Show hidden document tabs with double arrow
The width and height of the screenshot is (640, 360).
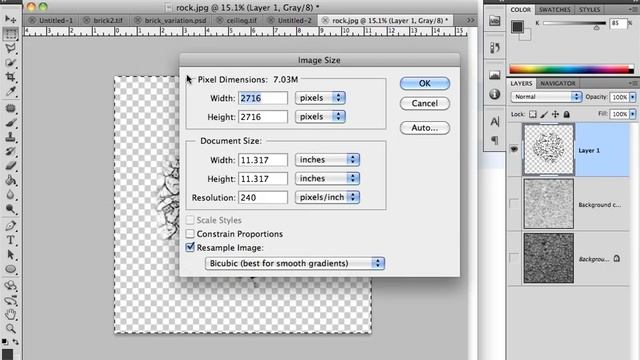471,20
